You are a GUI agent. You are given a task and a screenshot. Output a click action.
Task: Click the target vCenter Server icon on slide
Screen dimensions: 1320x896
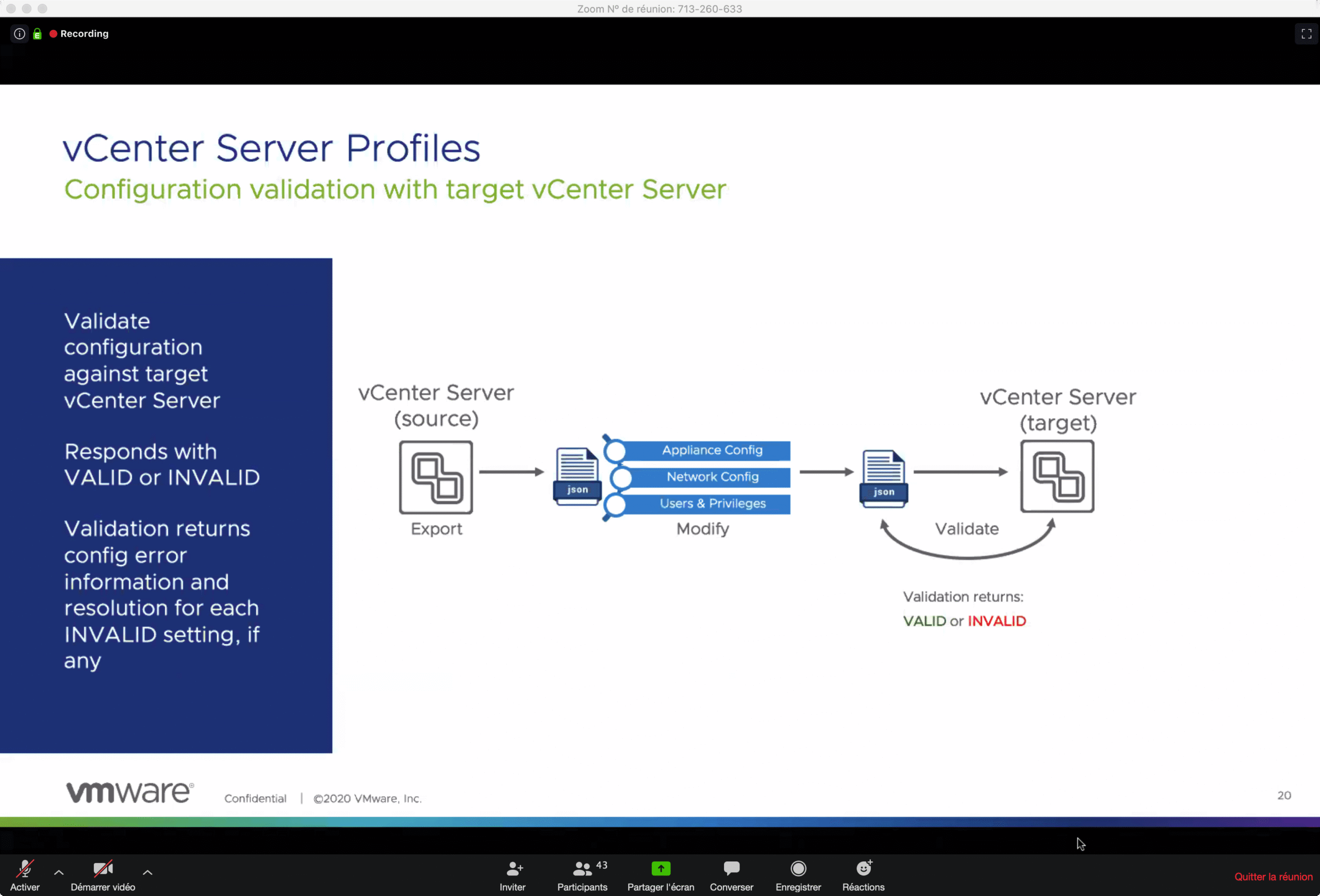point(1057,477)
